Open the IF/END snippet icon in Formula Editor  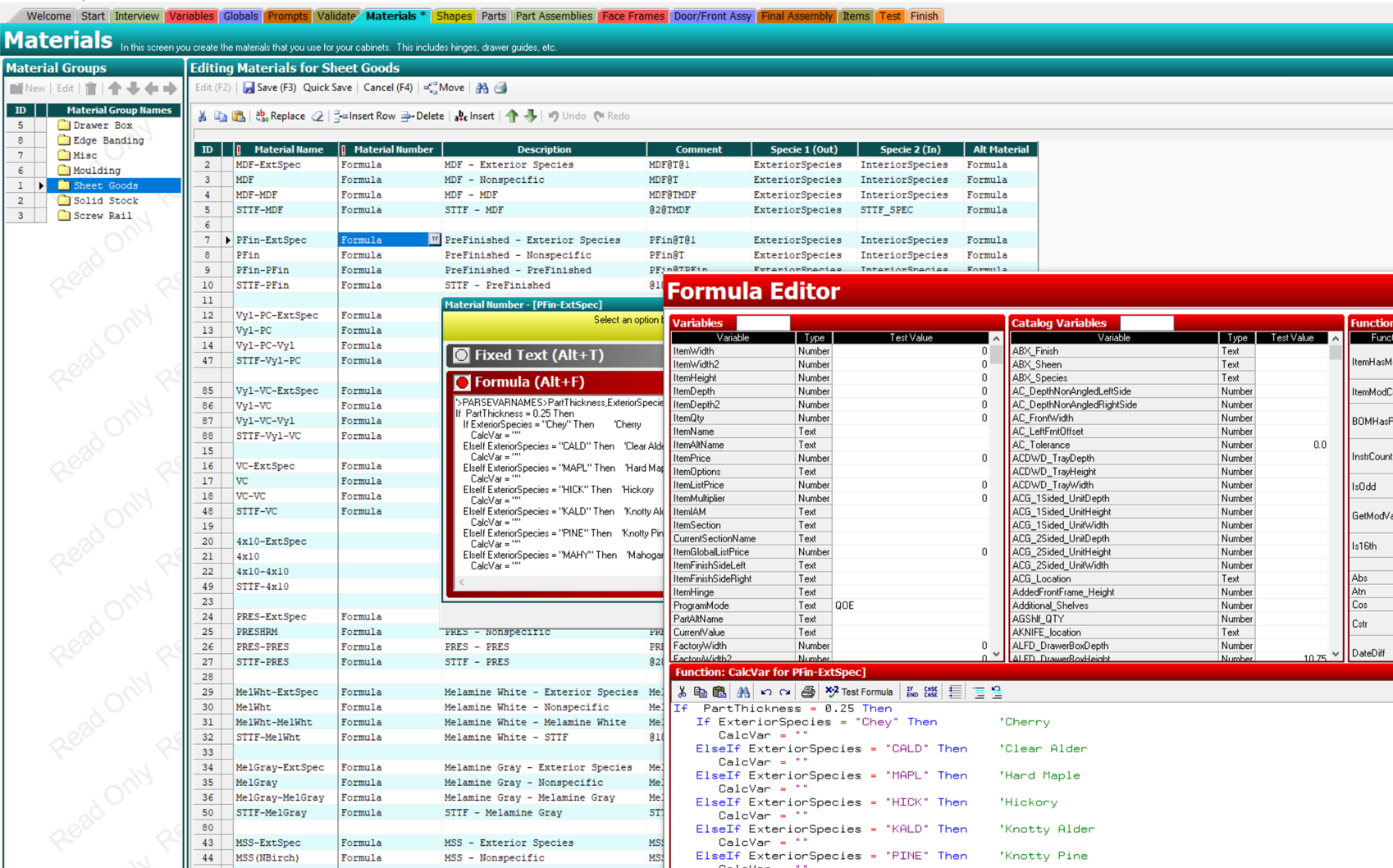[913, 692]
